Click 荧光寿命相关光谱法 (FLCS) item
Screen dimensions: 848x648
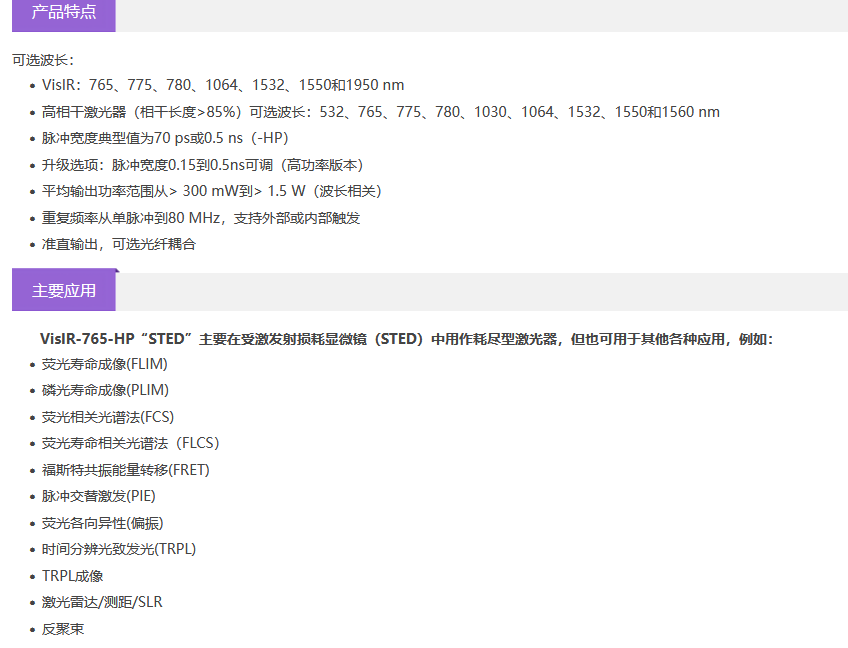pyautogui.click(x=130, y=443)
